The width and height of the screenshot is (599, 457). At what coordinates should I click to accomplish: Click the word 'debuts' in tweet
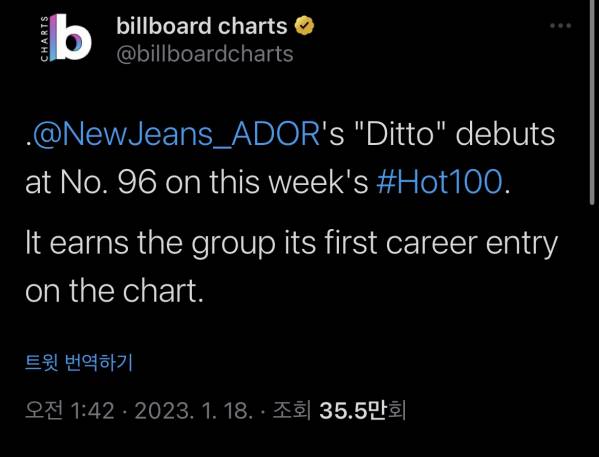[505, 134]
